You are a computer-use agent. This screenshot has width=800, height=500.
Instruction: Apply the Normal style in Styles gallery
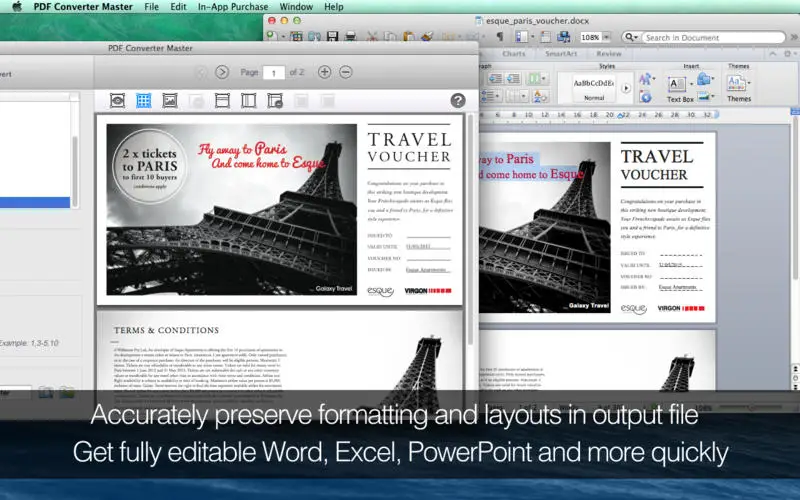point(594,88)
